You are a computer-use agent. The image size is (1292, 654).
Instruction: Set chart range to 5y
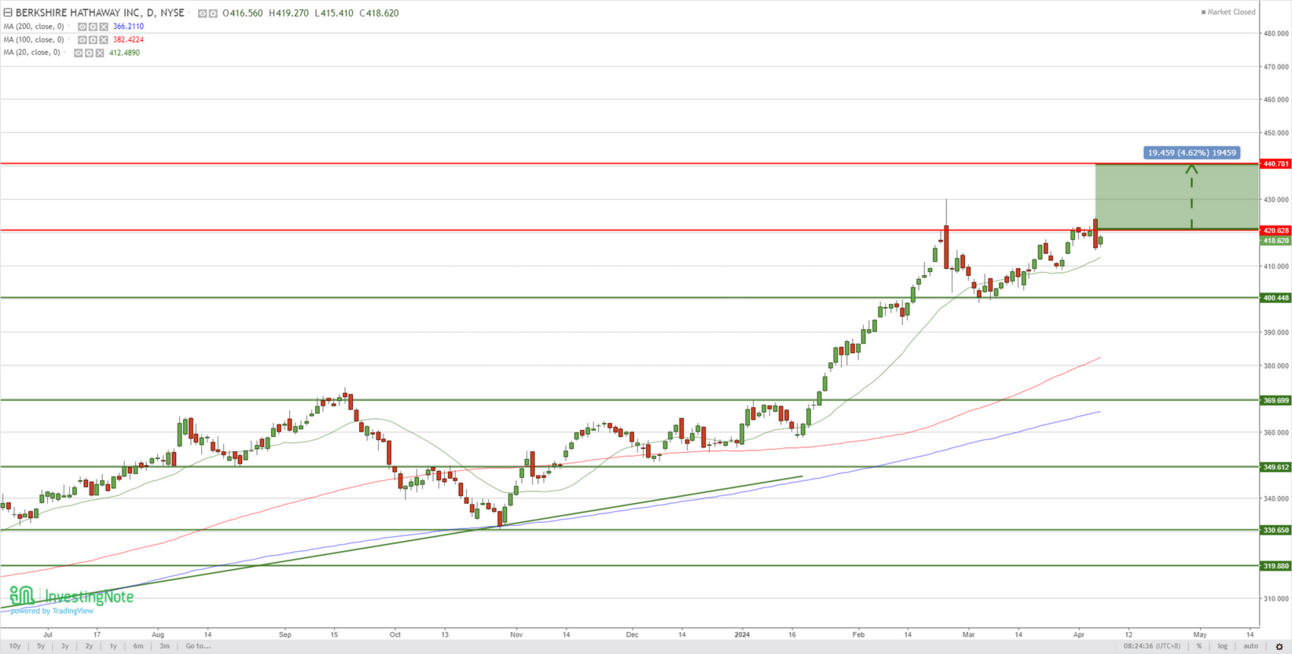tap(41, 646)
